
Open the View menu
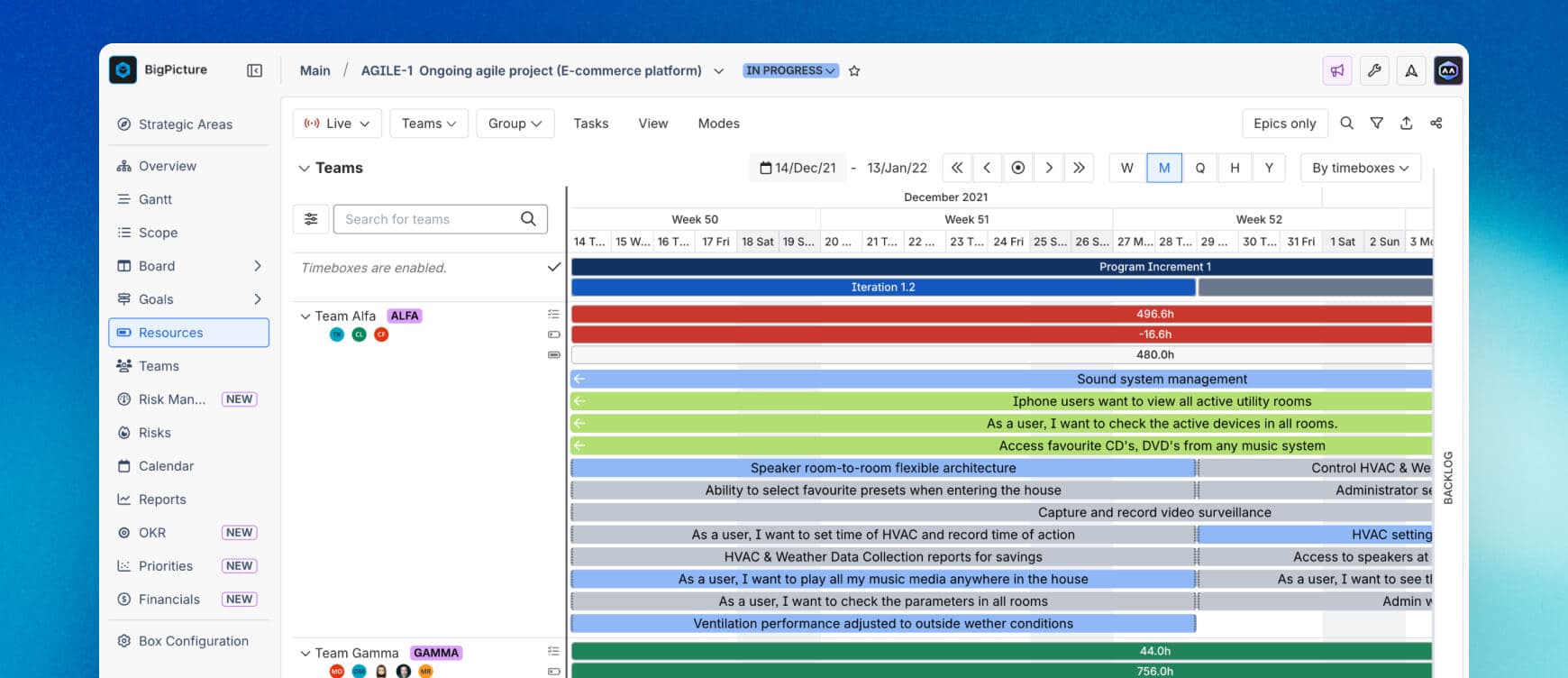coord(653,124)
